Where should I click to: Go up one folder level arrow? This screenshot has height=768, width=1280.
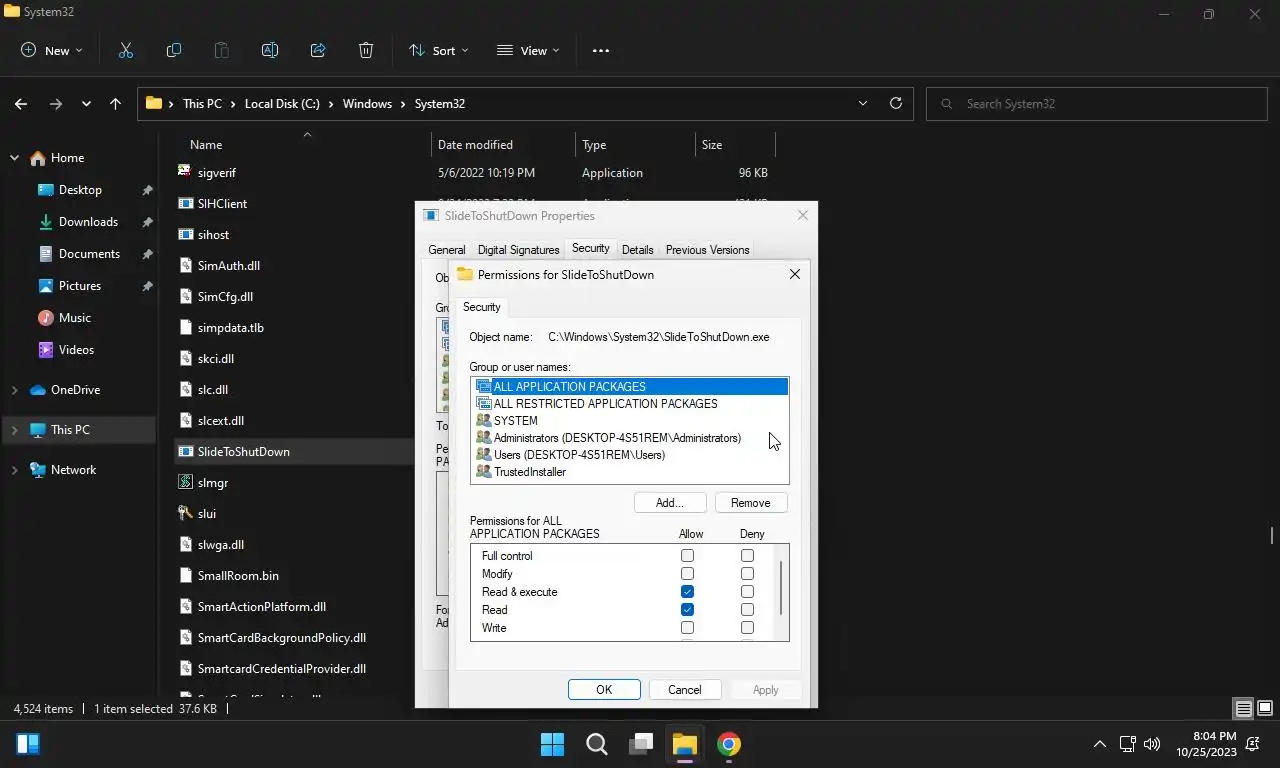(115, 103)
